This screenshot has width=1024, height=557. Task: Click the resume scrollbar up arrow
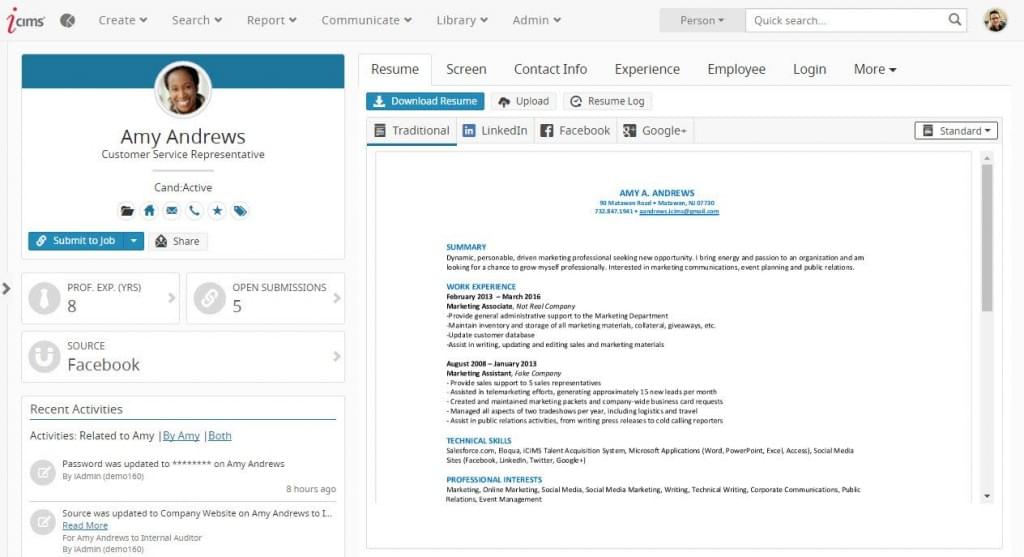(x=987, y=158)
